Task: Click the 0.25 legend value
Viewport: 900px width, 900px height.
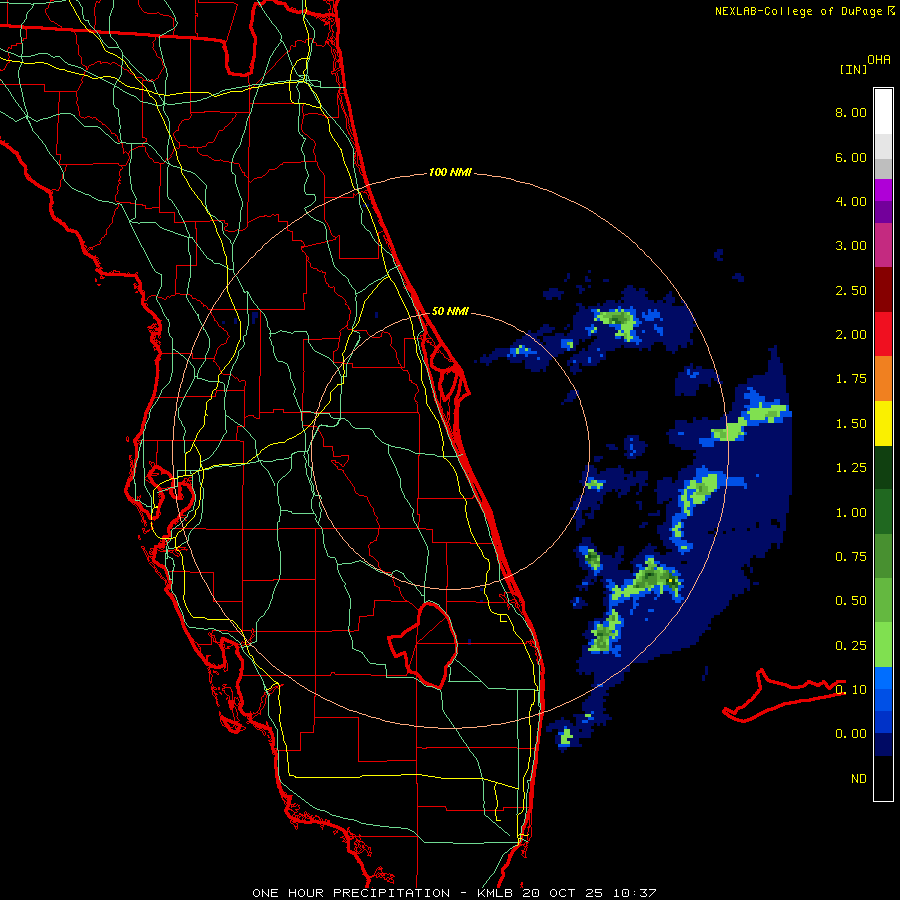Action: pyautogui.click(x=851, y=646)
